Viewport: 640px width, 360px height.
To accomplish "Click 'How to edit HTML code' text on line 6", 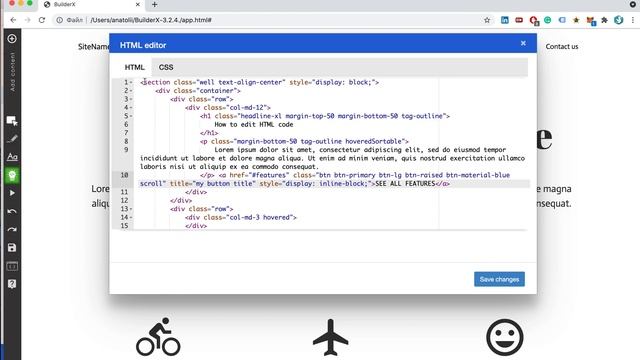I will click(253, 124).
